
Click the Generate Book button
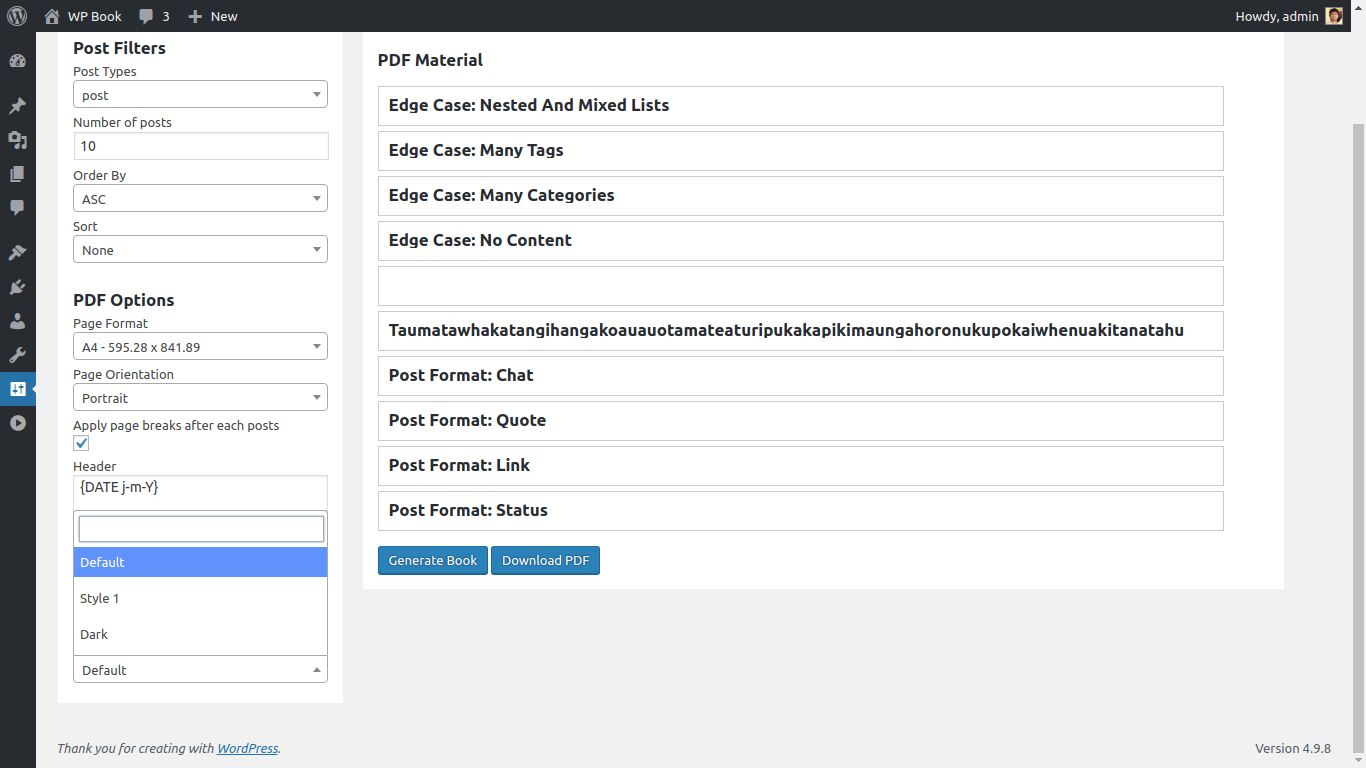pyautogui.click(x=432, y=560)
